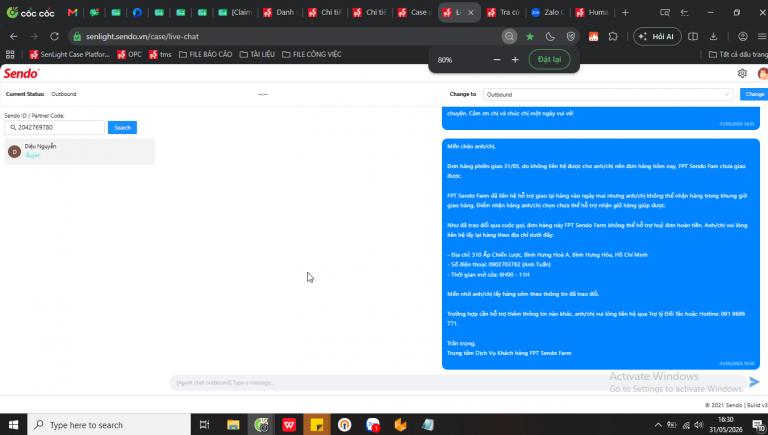Open SenLight Case Platform bookmark

[70, 54]
